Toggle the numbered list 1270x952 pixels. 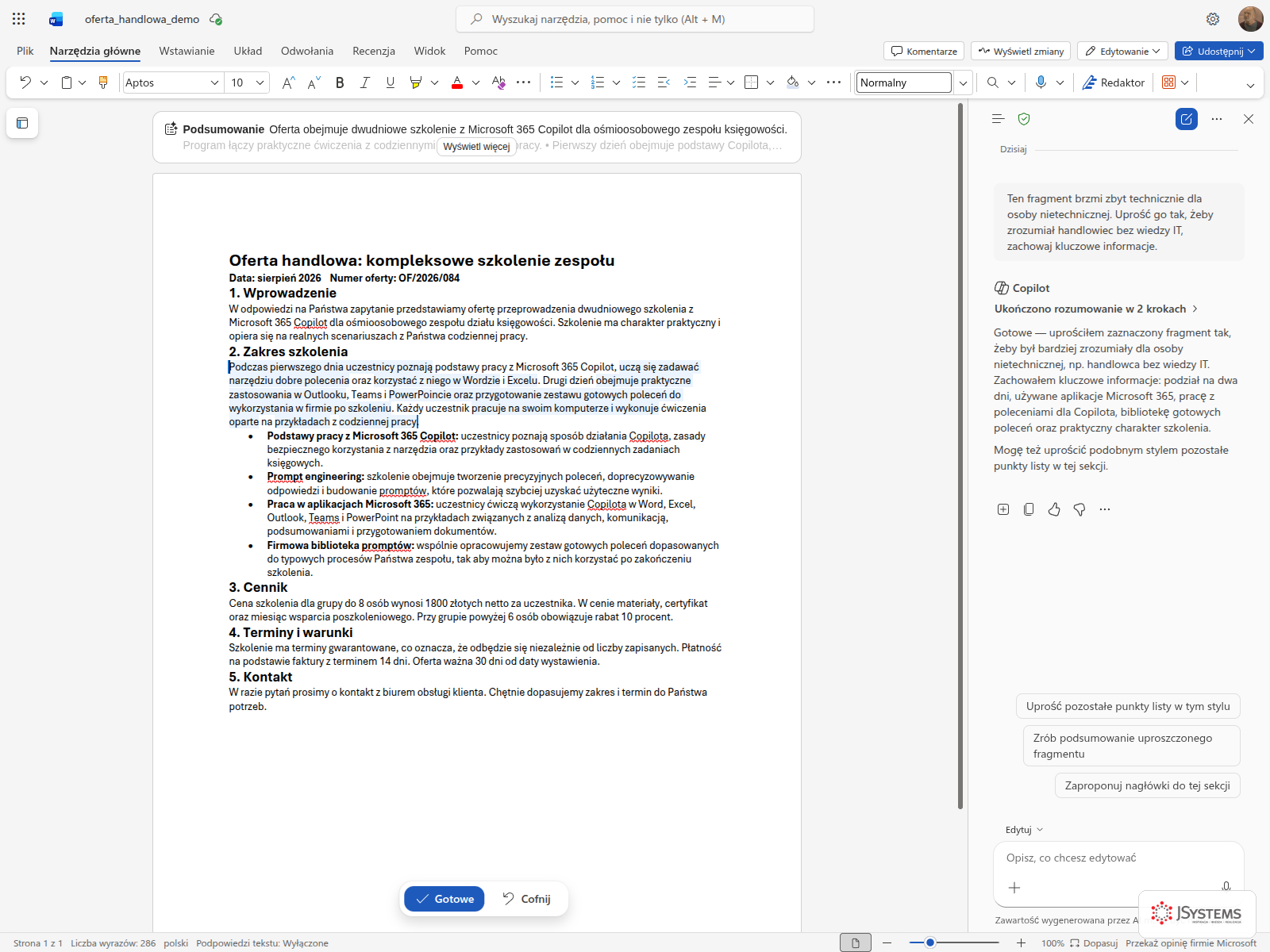pos(598,83)
